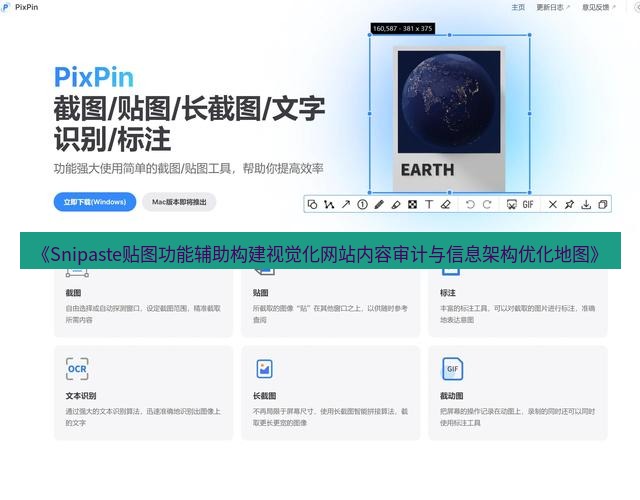
Task: Select the highlighter marker tool
Action: pyautogui.click(x=396, y=204)
